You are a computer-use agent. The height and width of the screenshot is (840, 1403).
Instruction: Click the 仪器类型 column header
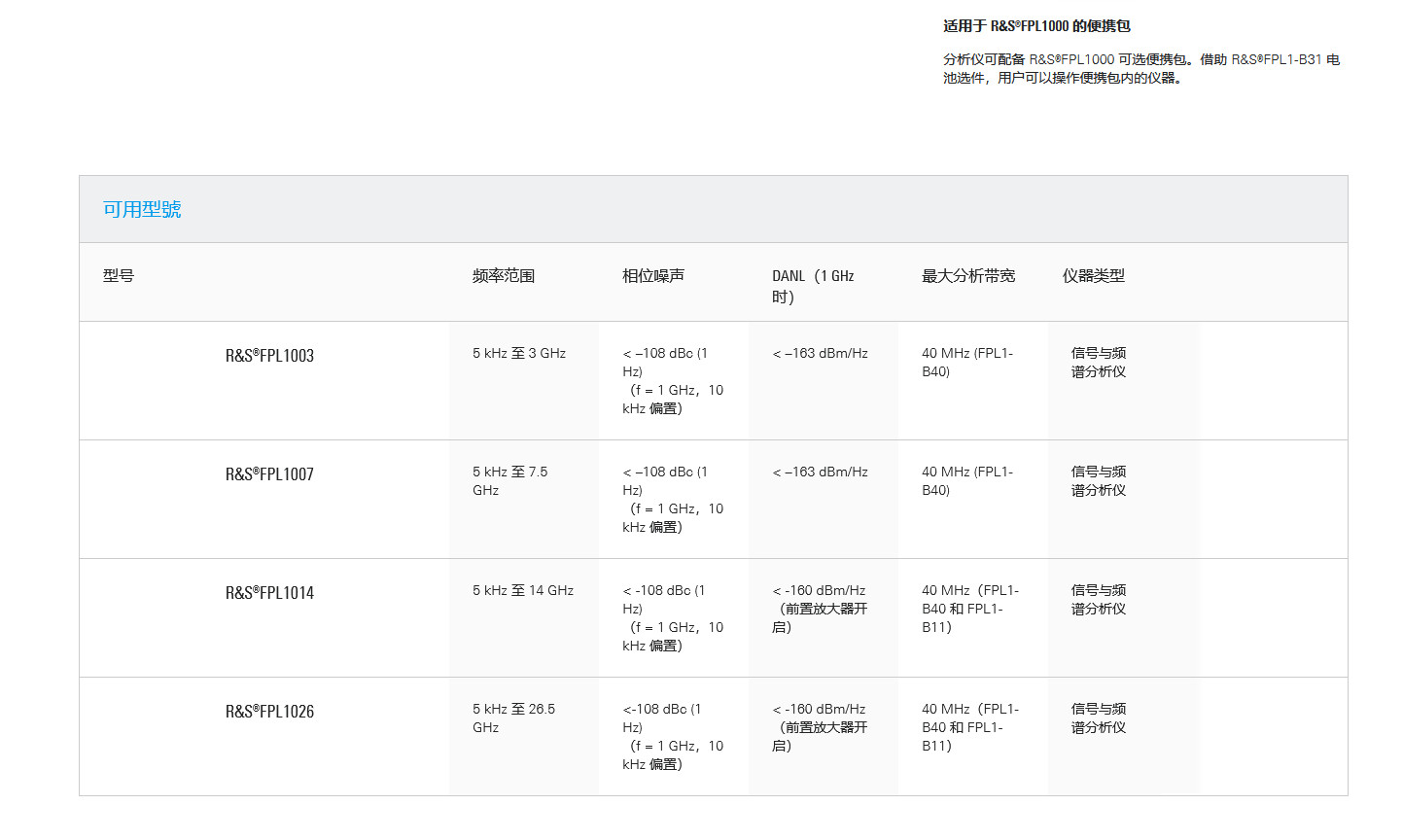tap(1094, 276)
